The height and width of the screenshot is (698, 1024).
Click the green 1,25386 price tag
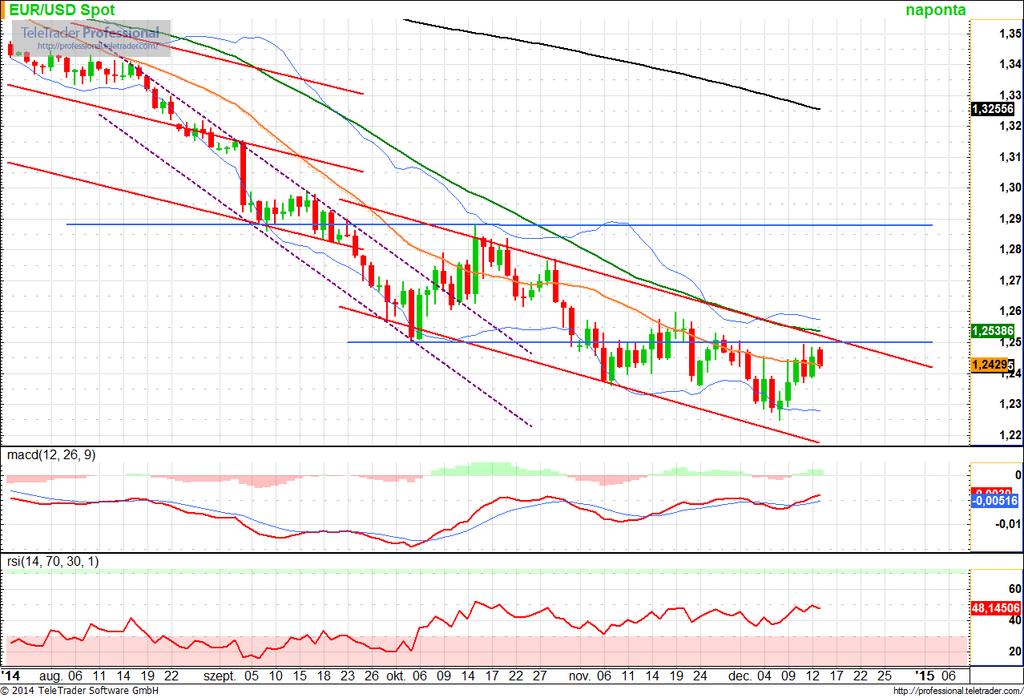993,331
